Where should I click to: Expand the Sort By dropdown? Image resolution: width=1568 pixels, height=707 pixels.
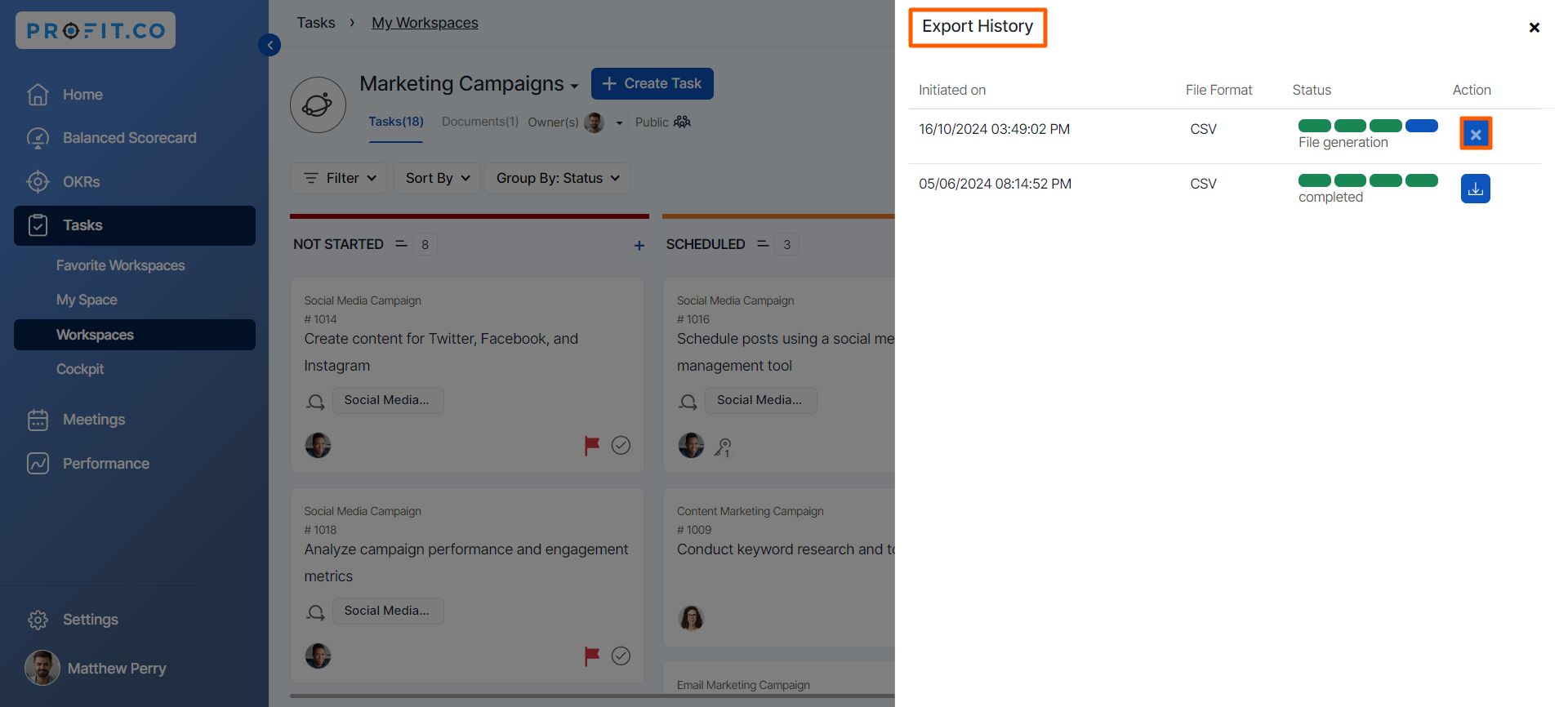click(437, 178)
